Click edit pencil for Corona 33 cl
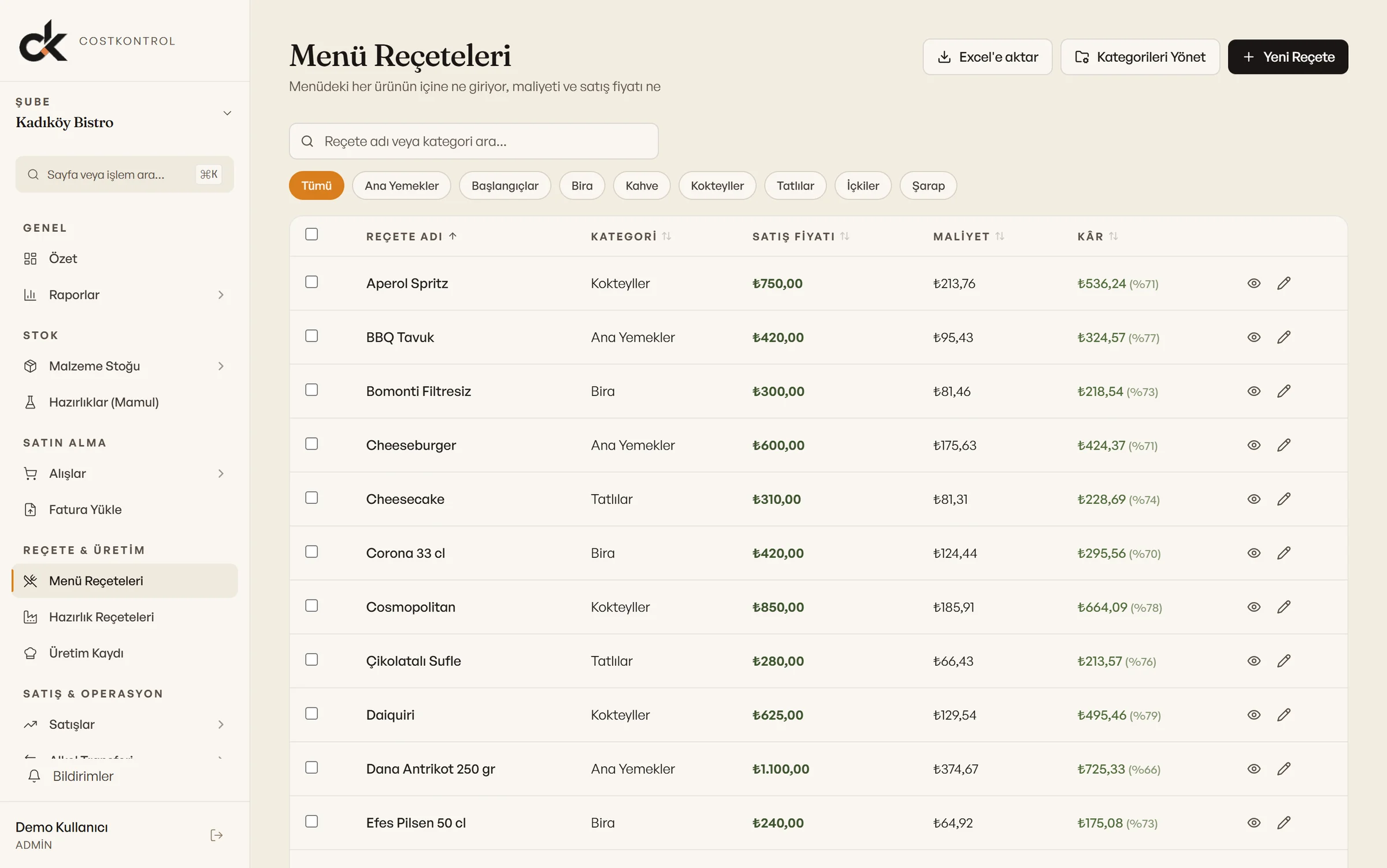The image size is (1387, 868). click(1284, 553)
